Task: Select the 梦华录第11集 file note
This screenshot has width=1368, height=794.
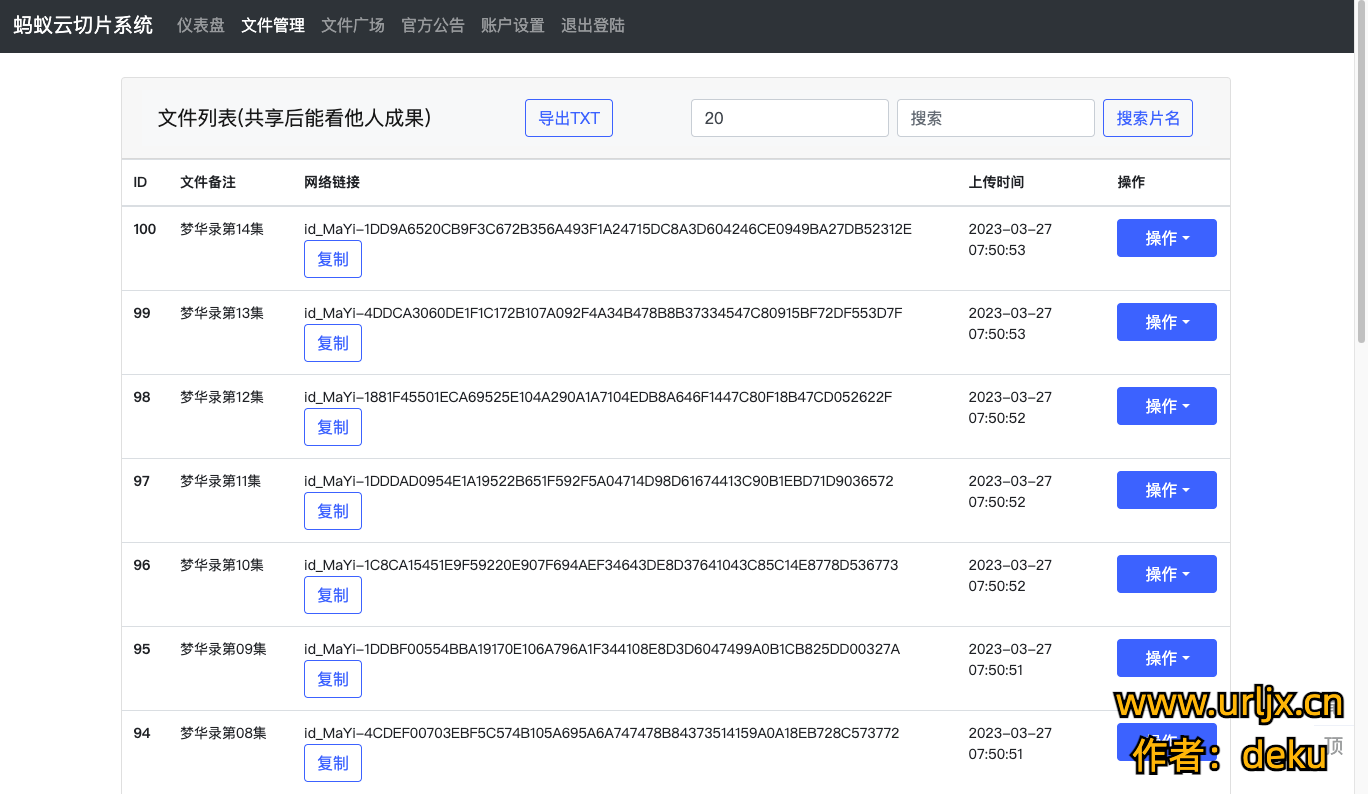Action: tap(220, 481)
